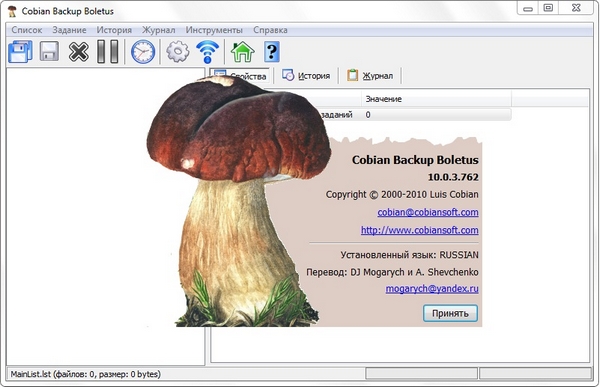Open help with the question mark icon
Viewport: 600px width, 387px height.
[x=272, y=52]
